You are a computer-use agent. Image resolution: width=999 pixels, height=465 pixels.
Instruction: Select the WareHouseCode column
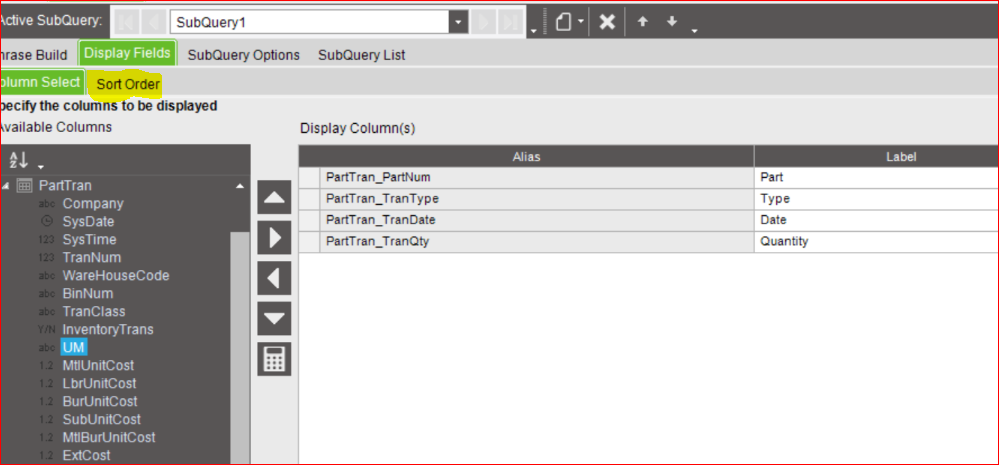tap(116, 276)
